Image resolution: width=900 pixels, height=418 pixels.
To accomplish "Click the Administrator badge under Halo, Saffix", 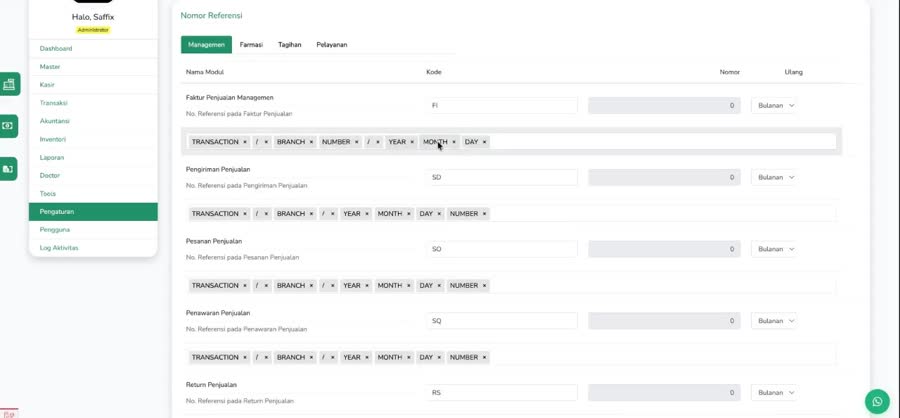I will (93, 30).
